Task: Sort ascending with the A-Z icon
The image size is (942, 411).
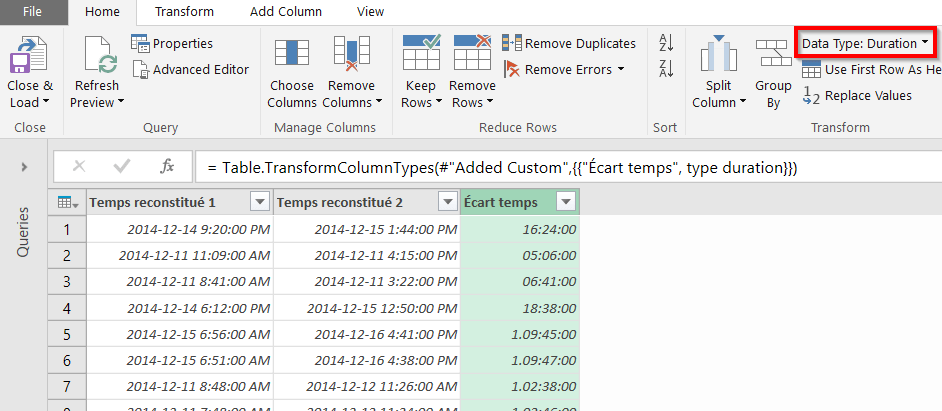Action: coord(667,42)
